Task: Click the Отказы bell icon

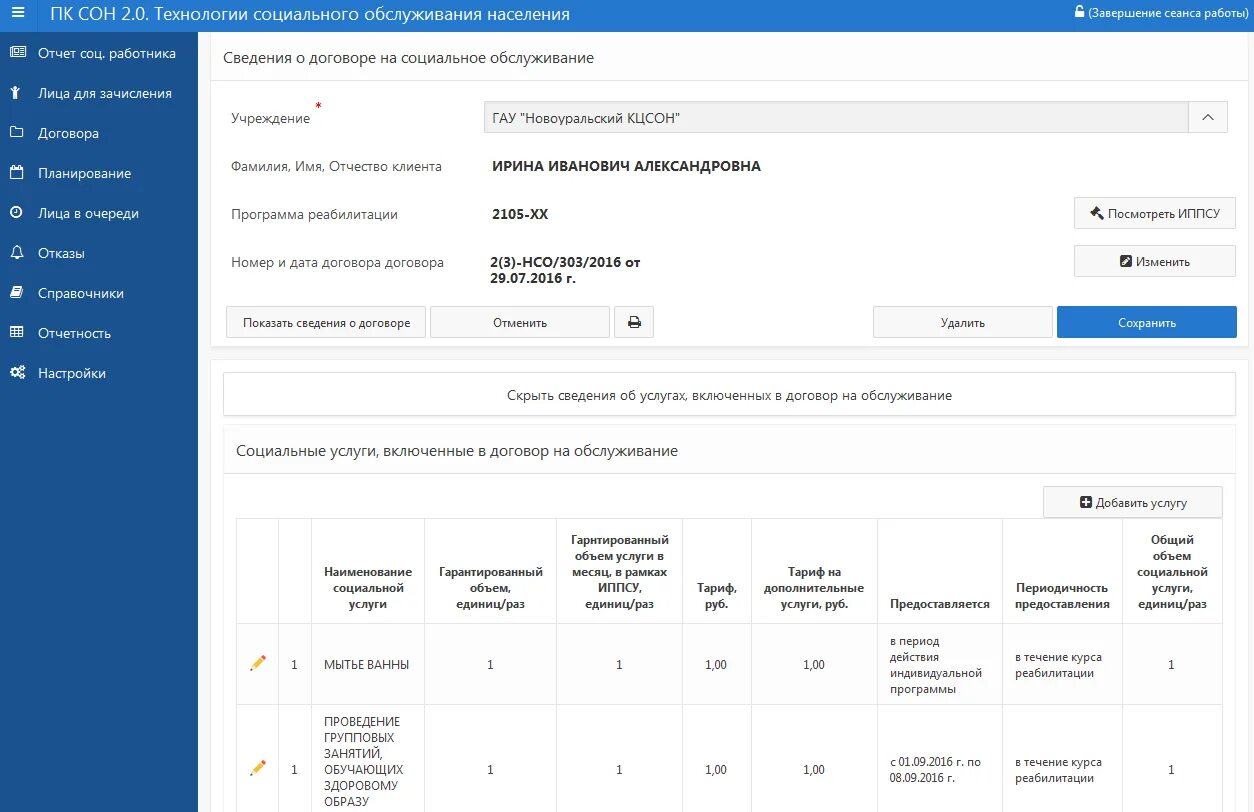Action: point(16,252)
